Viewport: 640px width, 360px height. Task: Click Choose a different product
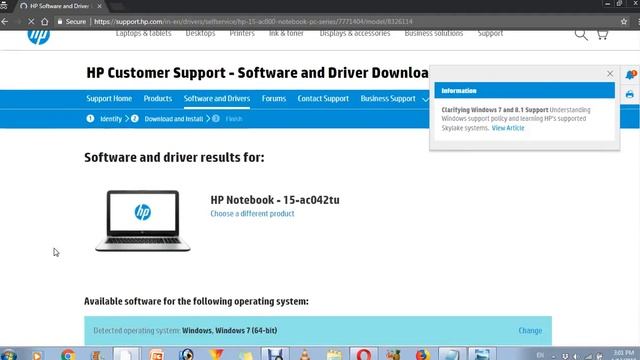pyautogui.click(x=252, y=213)
